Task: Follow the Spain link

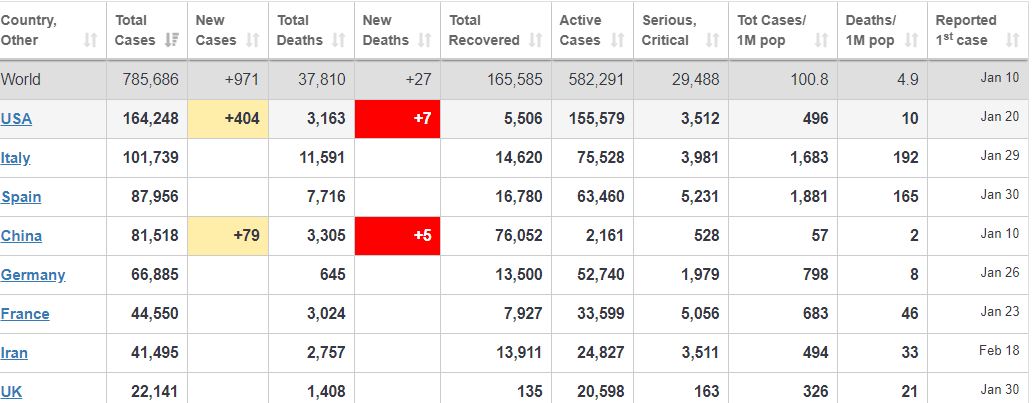Action: (21, 197)
